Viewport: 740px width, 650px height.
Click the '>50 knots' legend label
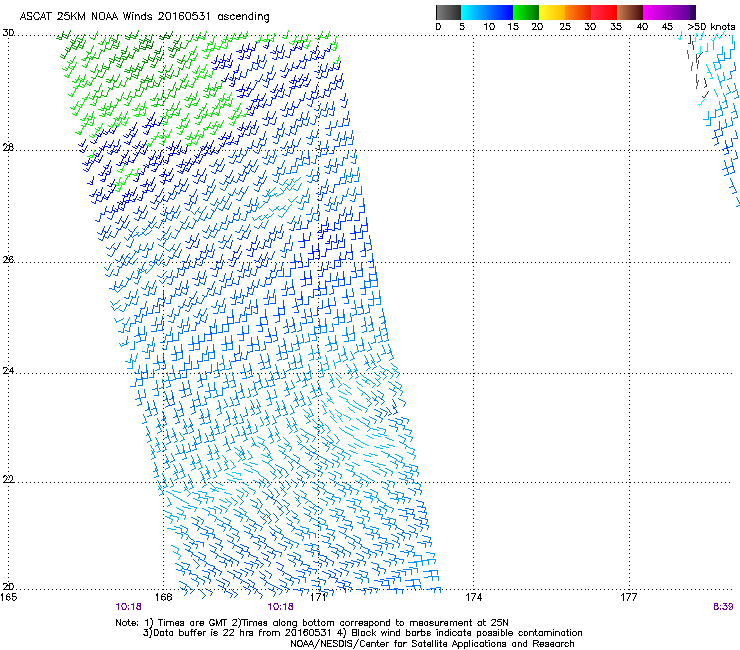[711, 26]
